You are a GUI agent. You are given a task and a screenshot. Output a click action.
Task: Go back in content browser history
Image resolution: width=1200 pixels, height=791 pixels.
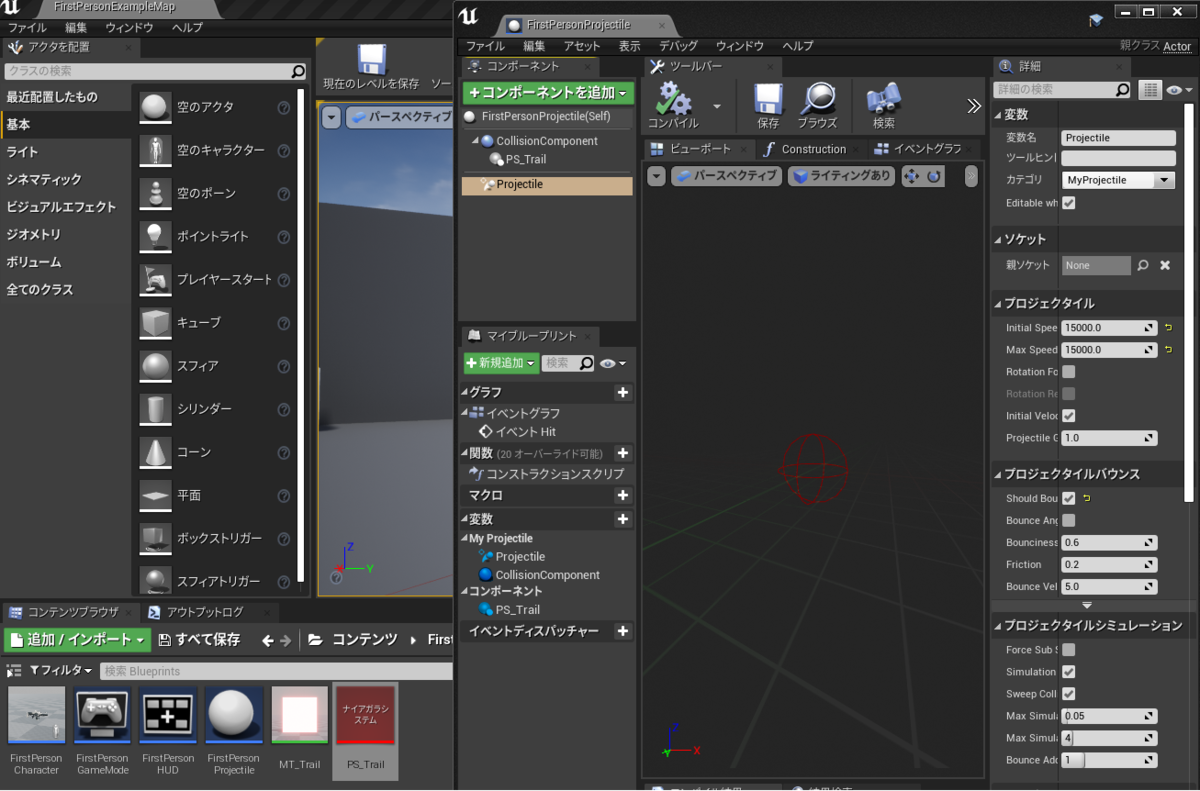[267, 640]
